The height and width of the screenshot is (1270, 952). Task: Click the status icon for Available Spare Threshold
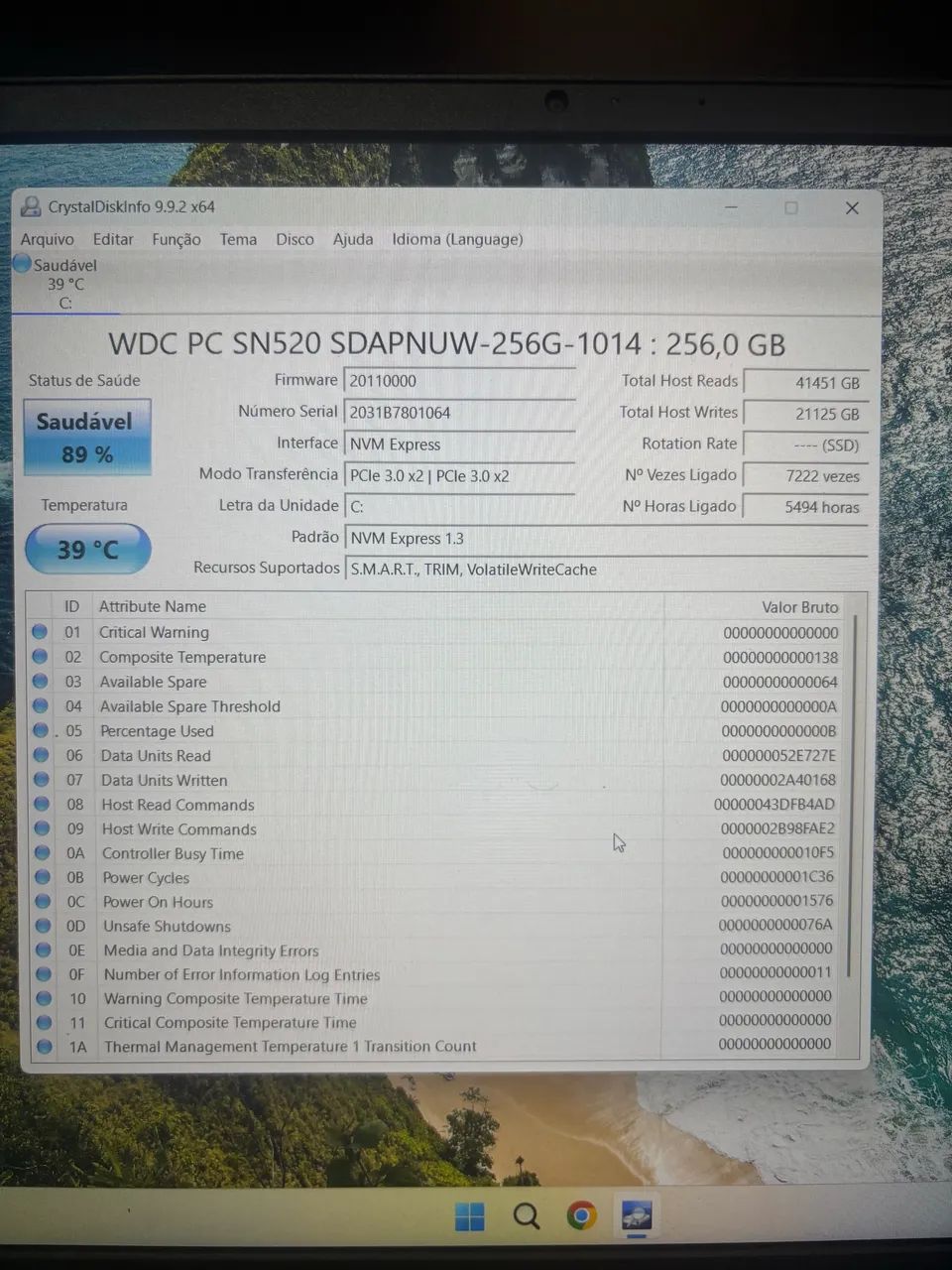pyautogui.click(x=41, y=706)
